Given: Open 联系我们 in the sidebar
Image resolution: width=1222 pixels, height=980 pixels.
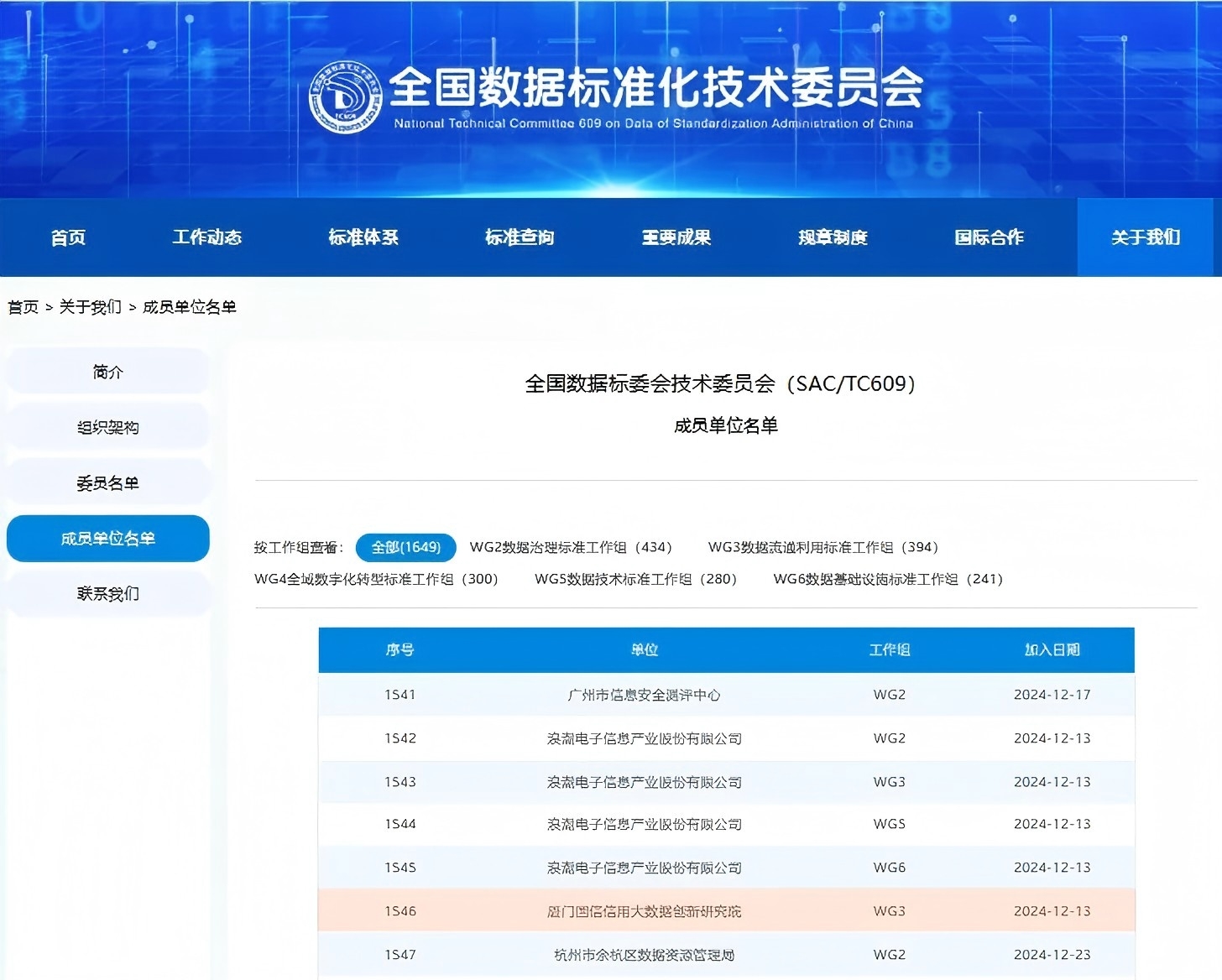Looking at the screenshot, I should (x=107, y=593).
